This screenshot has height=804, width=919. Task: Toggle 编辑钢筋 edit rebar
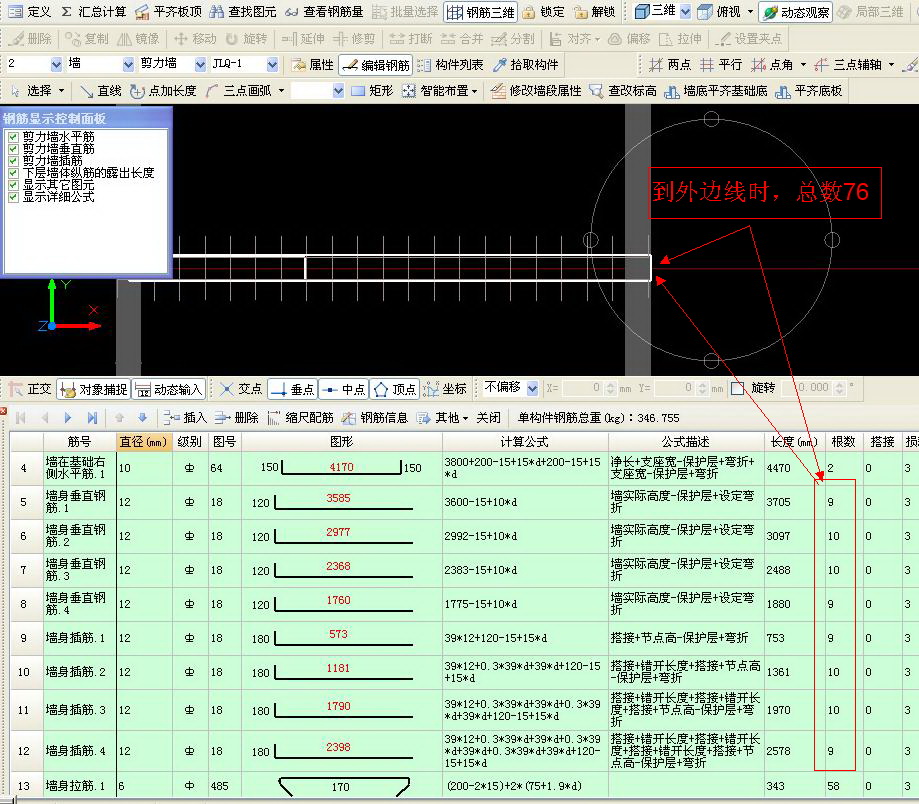(x=376, y=64)
